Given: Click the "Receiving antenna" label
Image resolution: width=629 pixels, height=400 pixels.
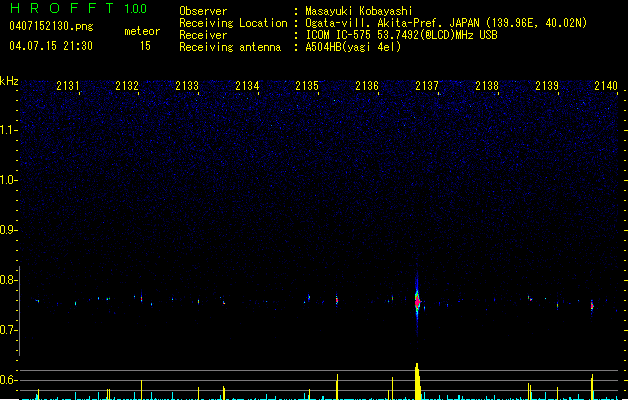Looking at the screenshot, I should coord(230,47).
